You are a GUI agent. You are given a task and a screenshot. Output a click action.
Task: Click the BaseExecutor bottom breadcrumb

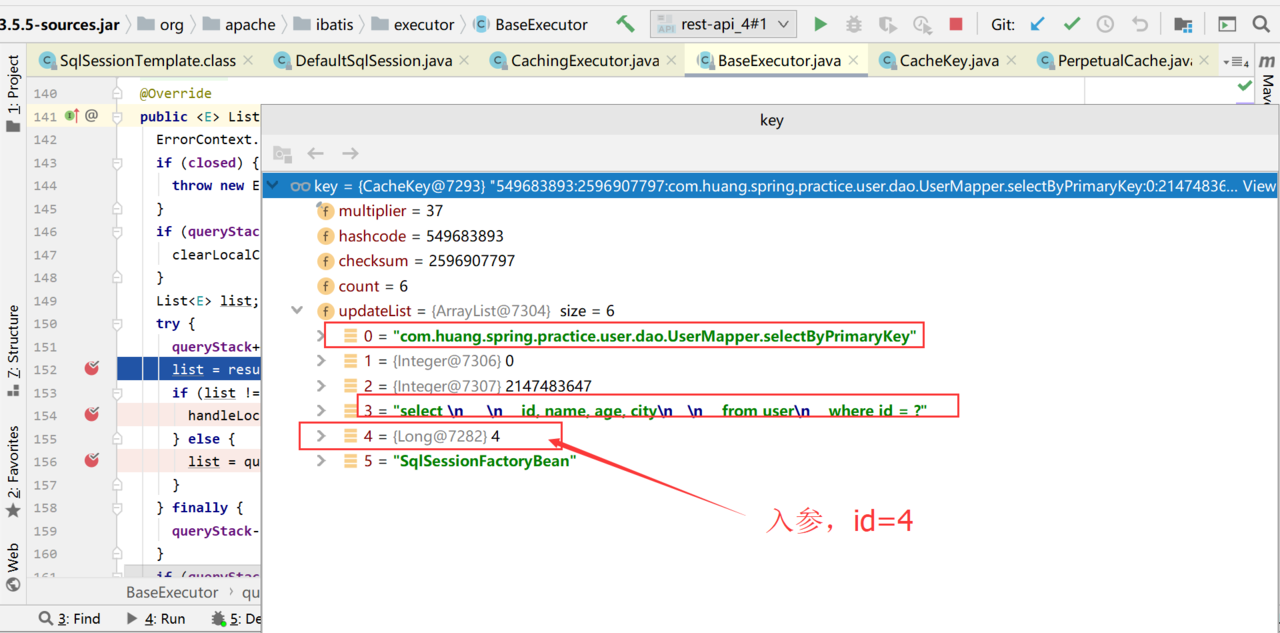(x=172, y=592)
